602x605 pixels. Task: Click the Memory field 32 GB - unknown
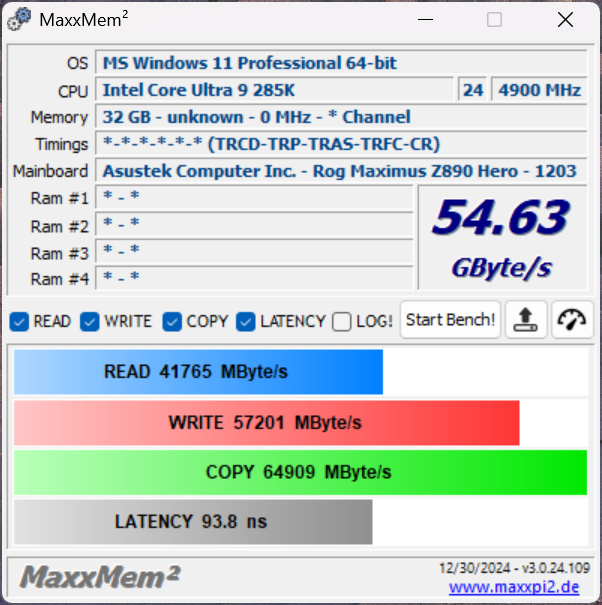[x=342, y=117]
